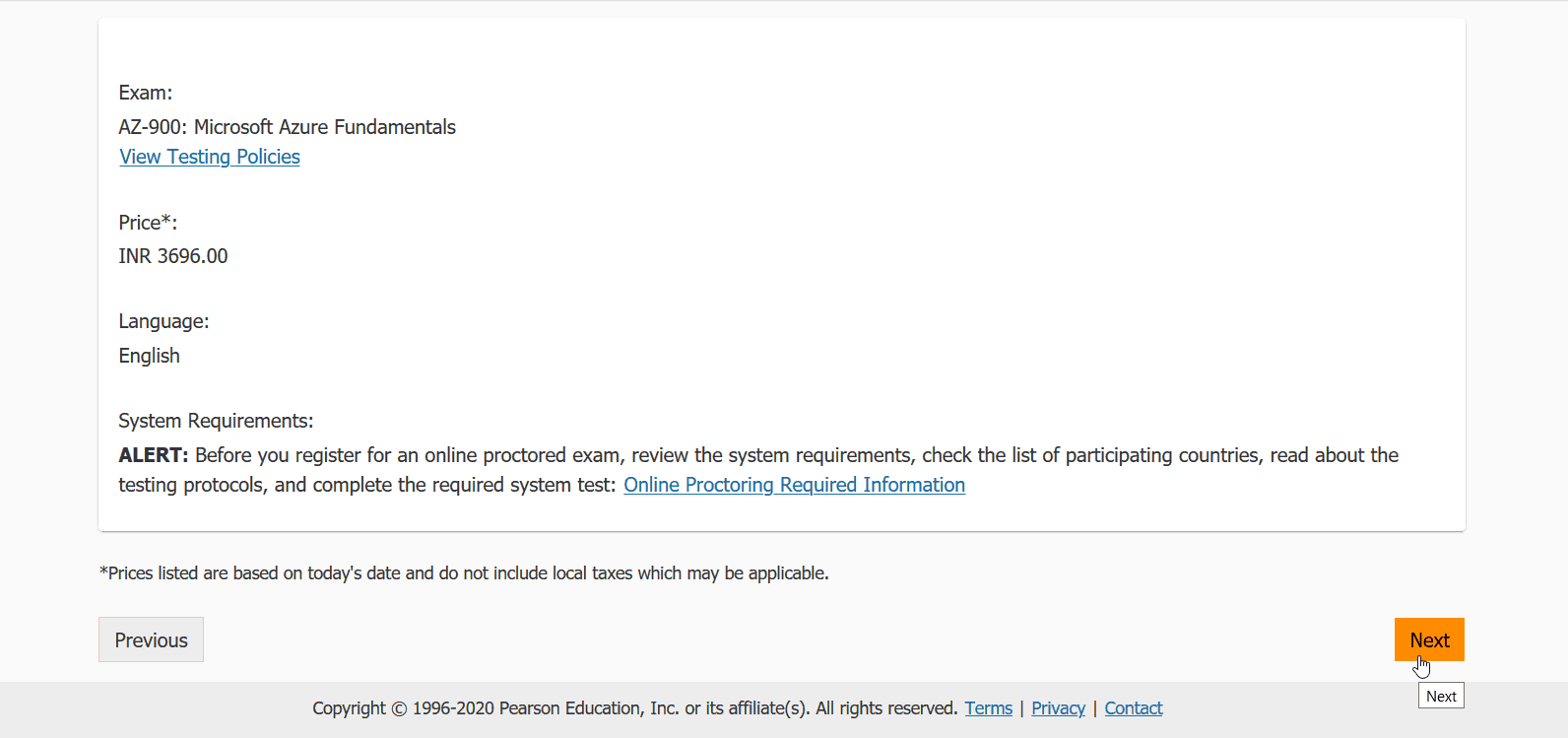The image size is (1568, 738).
Task: Click Privacy between Terms and Contact
Action: click(1058, 707)
